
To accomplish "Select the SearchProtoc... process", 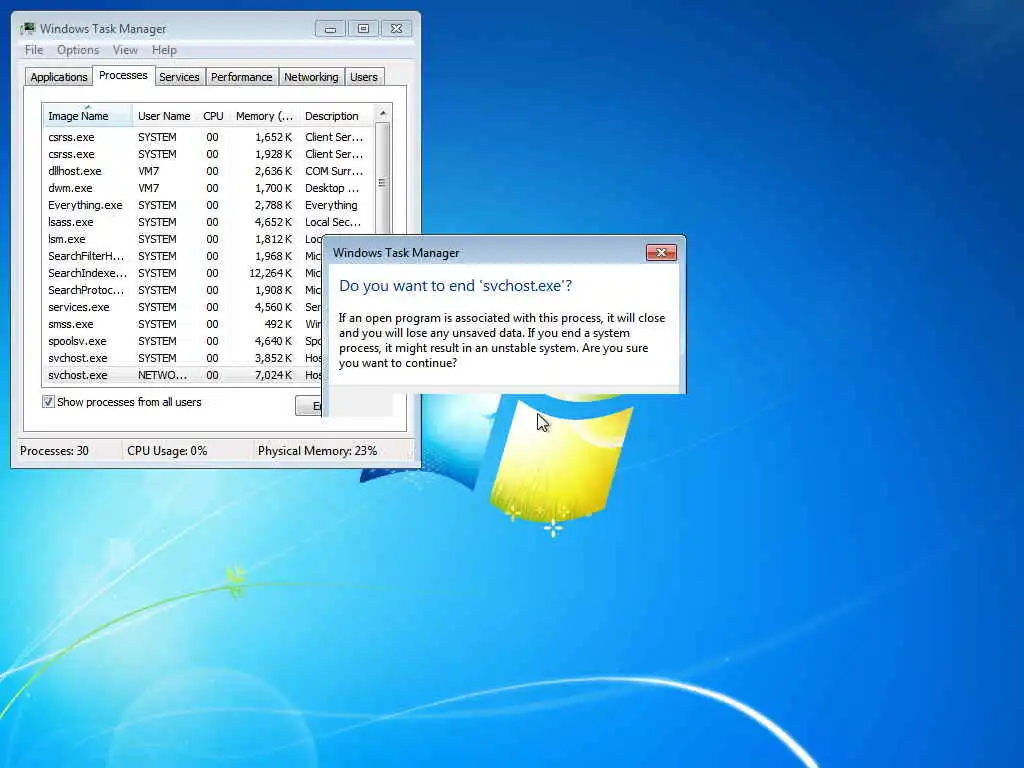I will (183, 290).
